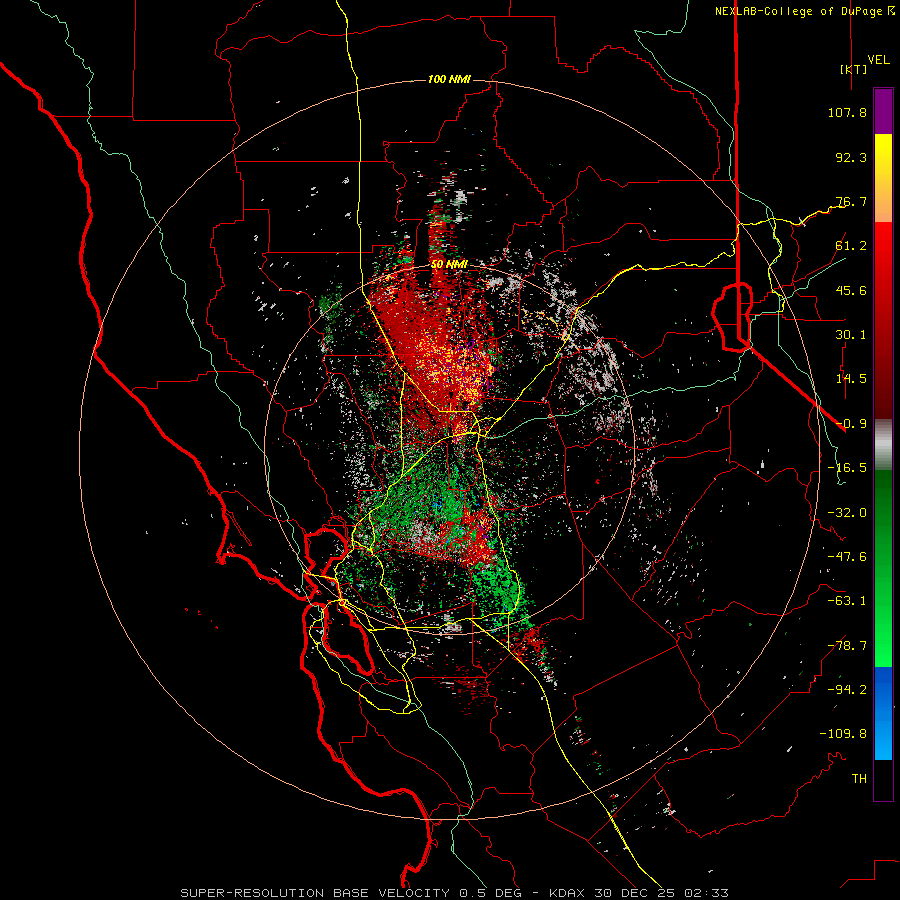Viewport: 900px width, 900px height.
Task: Click the 100 NMI range ring label
Action: click(449, 79)
